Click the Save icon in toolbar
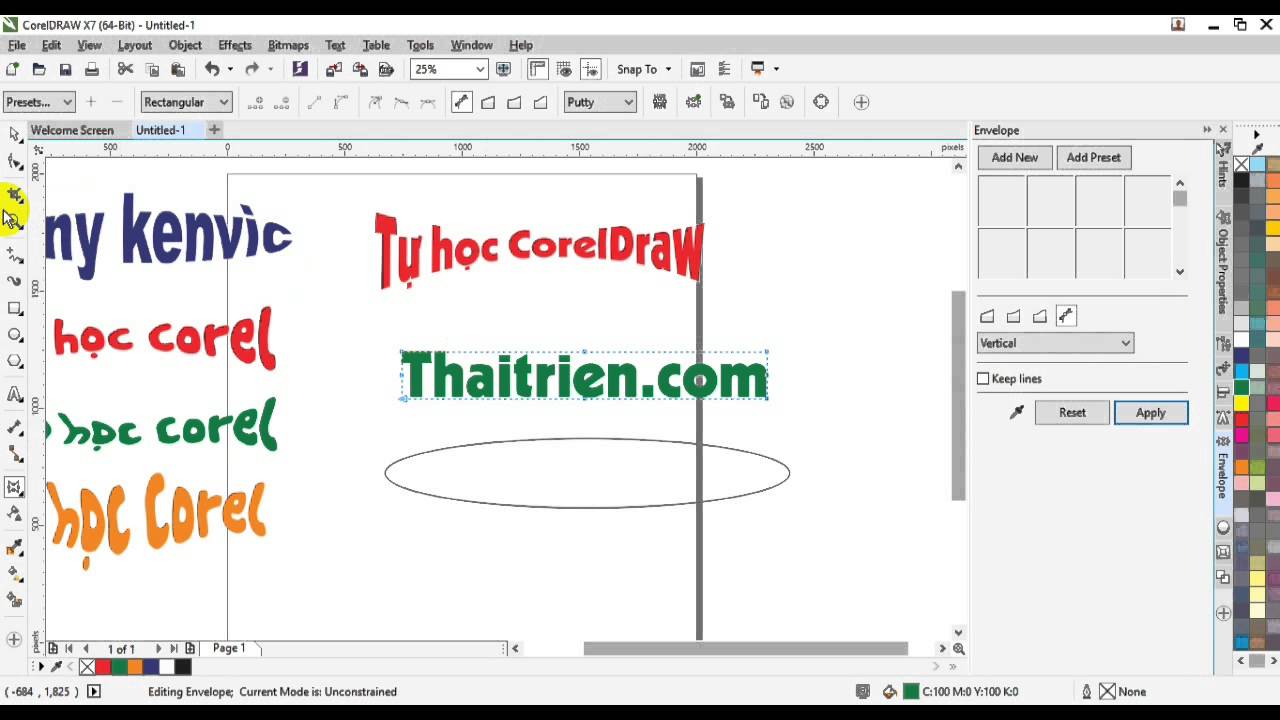 coord(65,69)
